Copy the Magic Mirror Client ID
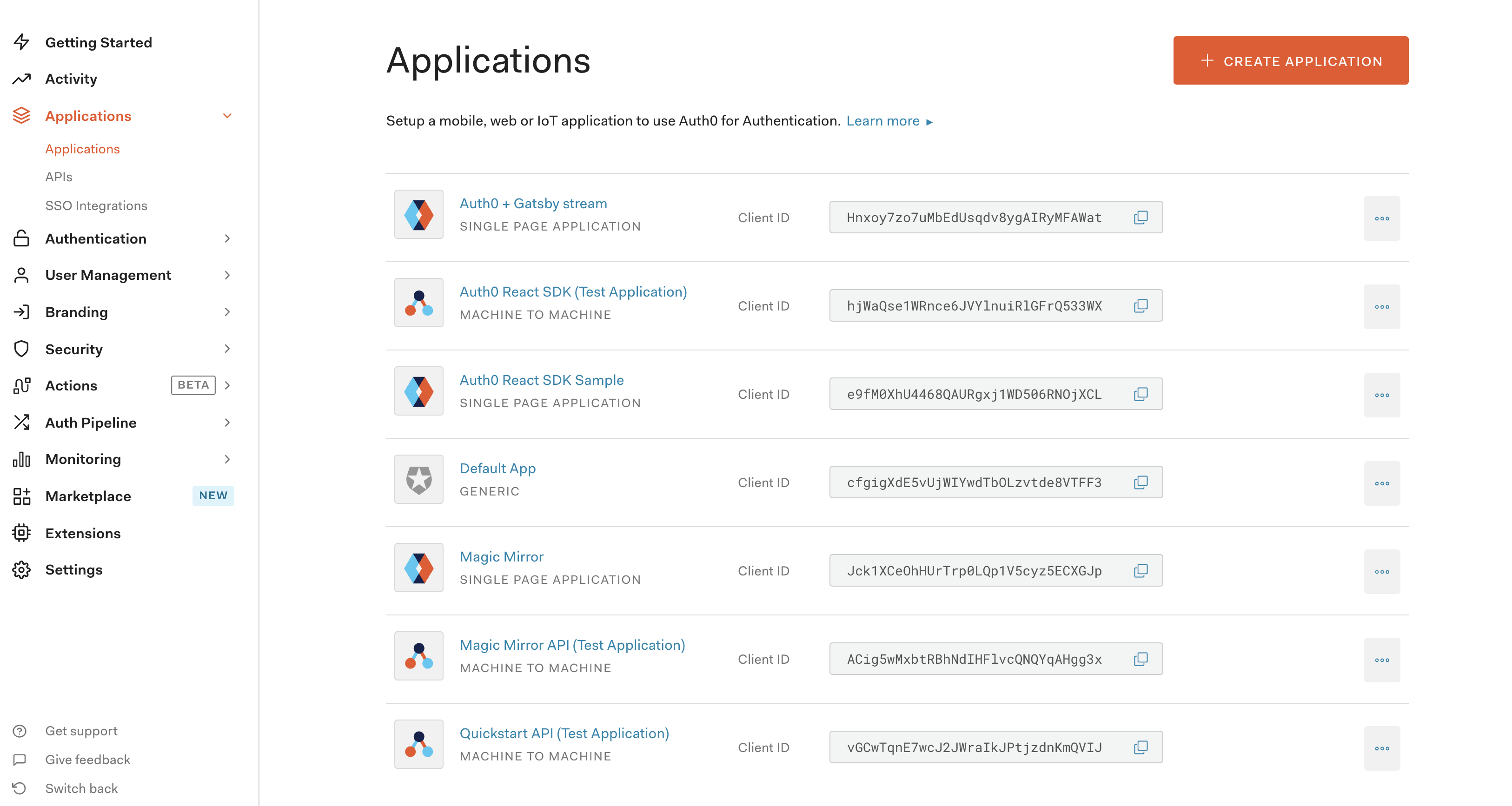The width and height of the screenshot is (1512, 806). point(1141,571)
